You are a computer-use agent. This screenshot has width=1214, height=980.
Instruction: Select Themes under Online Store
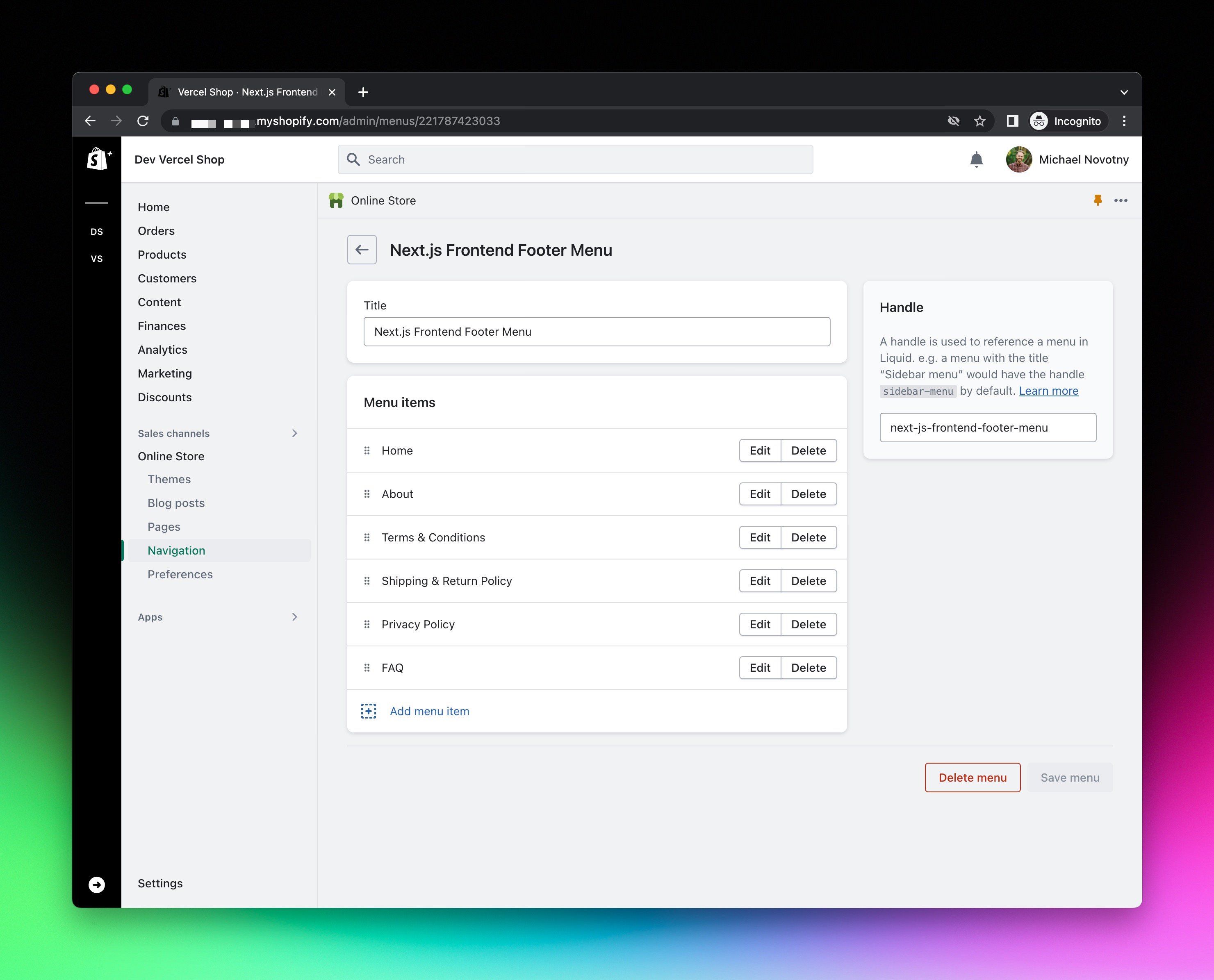[x=169, y=479]
